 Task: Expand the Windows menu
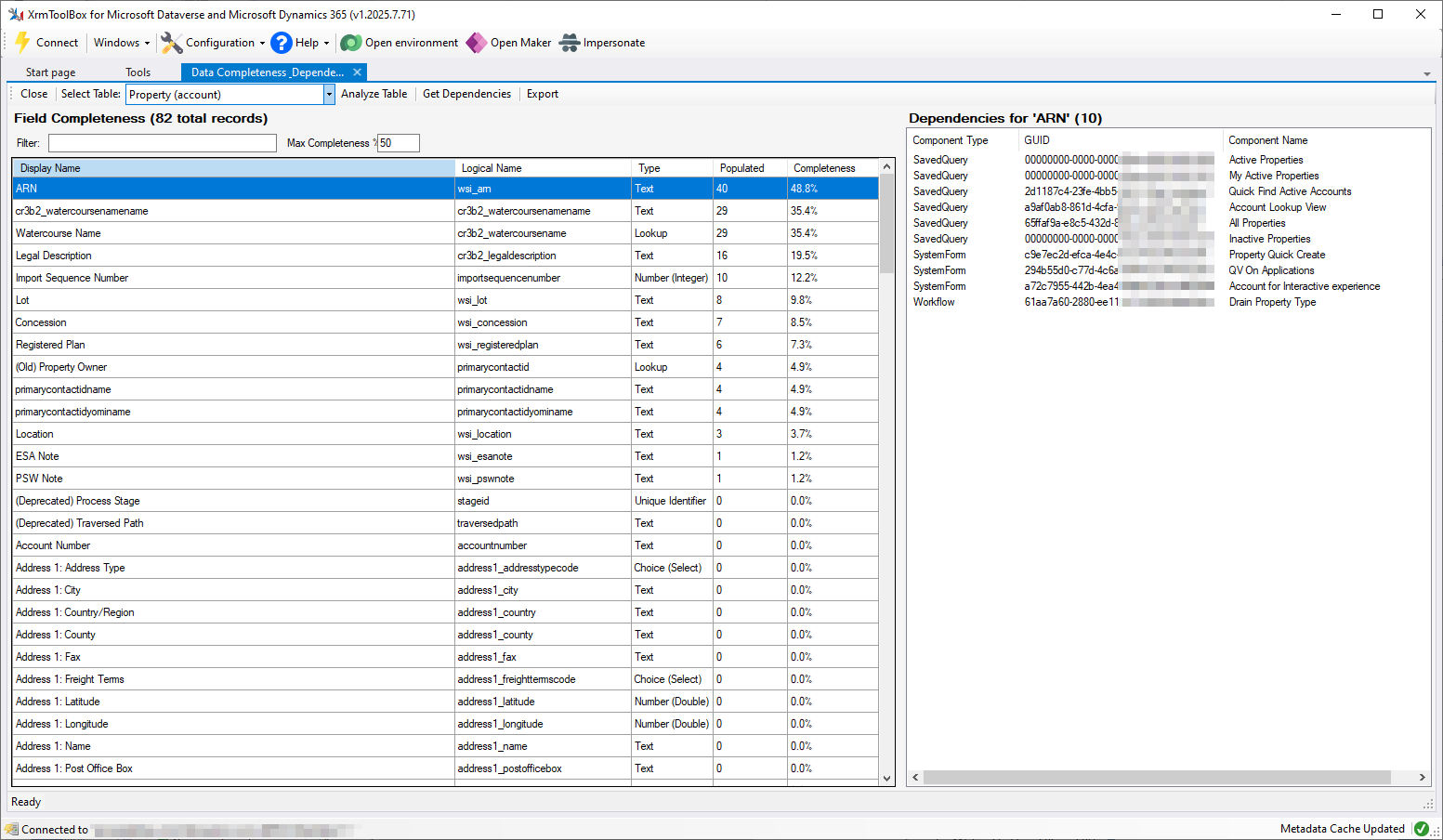121,43
